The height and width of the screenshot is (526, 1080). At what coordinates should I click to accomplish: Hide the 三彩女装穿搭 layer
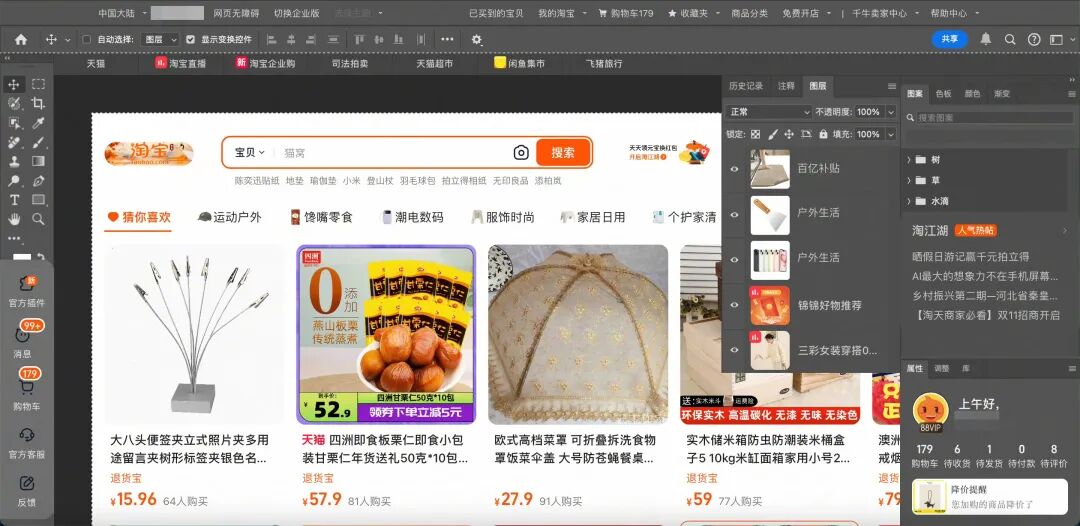coord(734,350)
